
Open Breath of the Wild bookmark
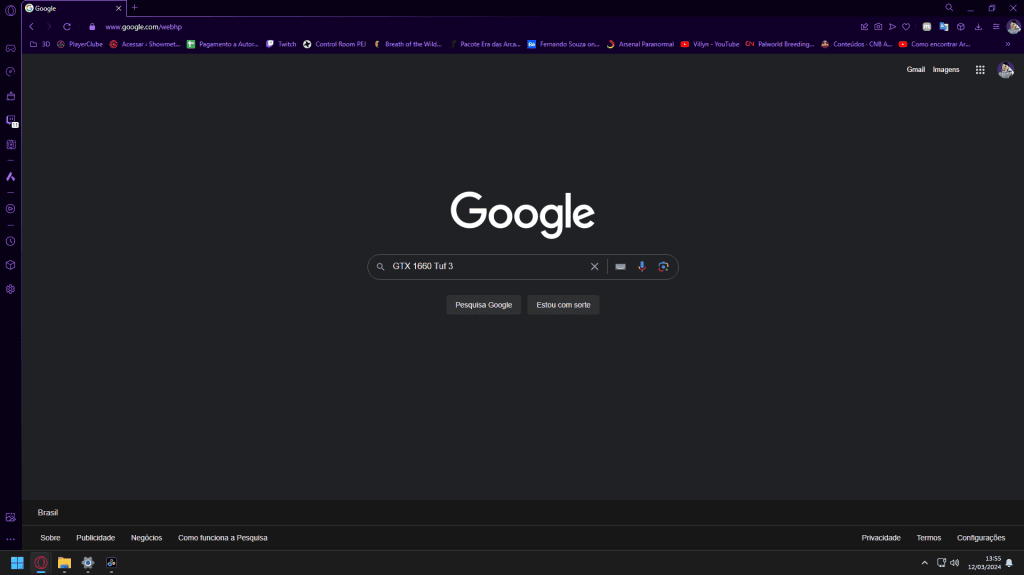click(x=408, y=44)
